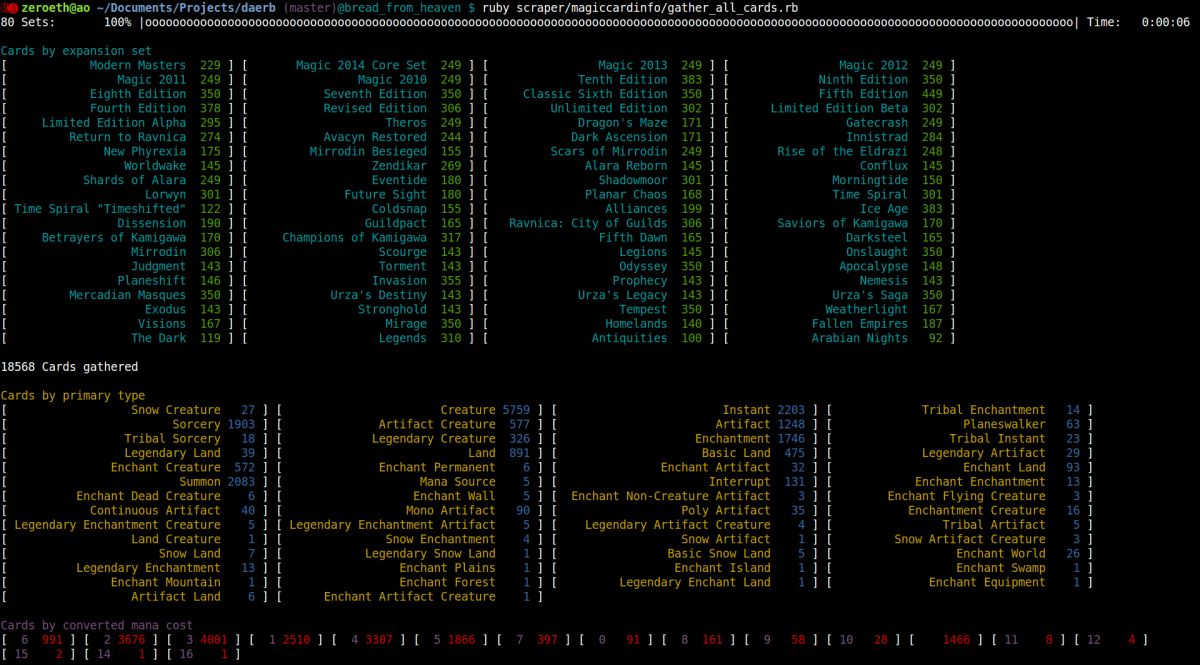The width and height of the screenshot is (1200, 665).
Task: Select the Fifth Edition entry
Action: 880,94
